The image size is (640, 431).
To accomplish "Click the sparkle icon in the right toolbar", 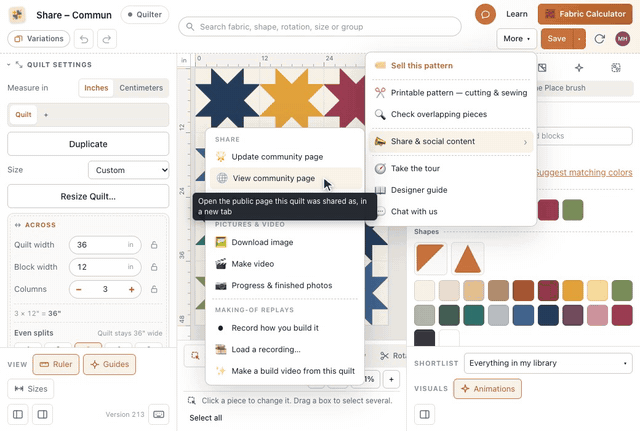I will (579, 68).
